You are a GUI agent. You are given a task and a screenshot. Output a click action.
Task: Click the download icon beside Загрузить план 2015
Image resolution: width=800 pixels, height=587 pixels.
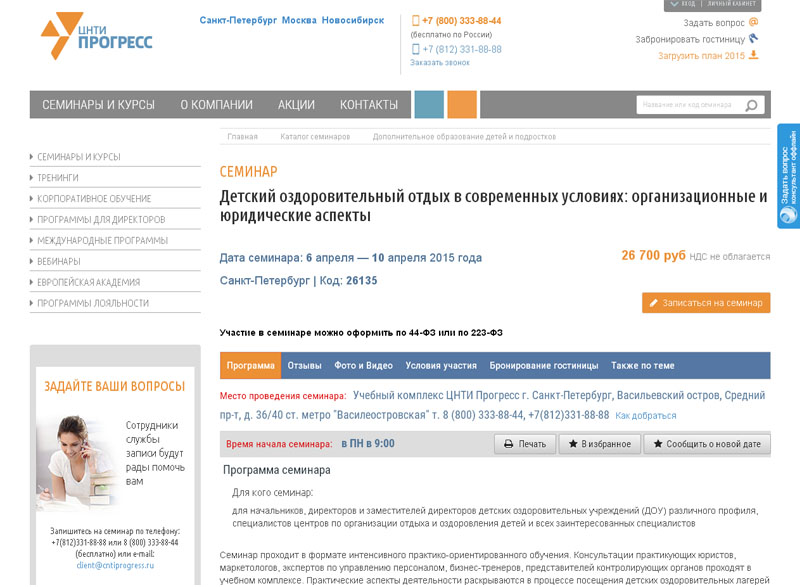754,55
